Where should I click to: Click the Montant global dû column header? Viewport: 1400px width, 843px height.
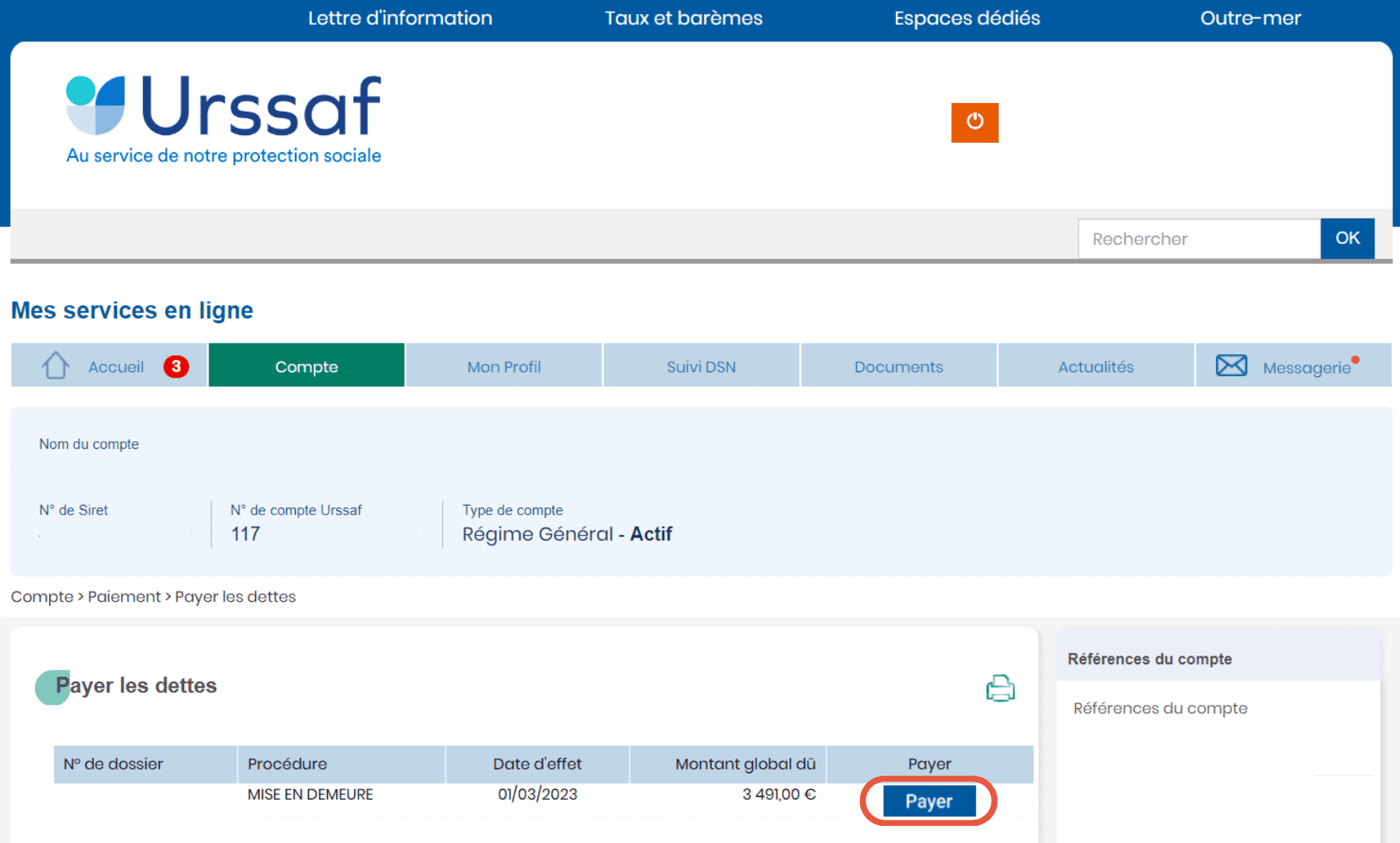pos(728,764)
